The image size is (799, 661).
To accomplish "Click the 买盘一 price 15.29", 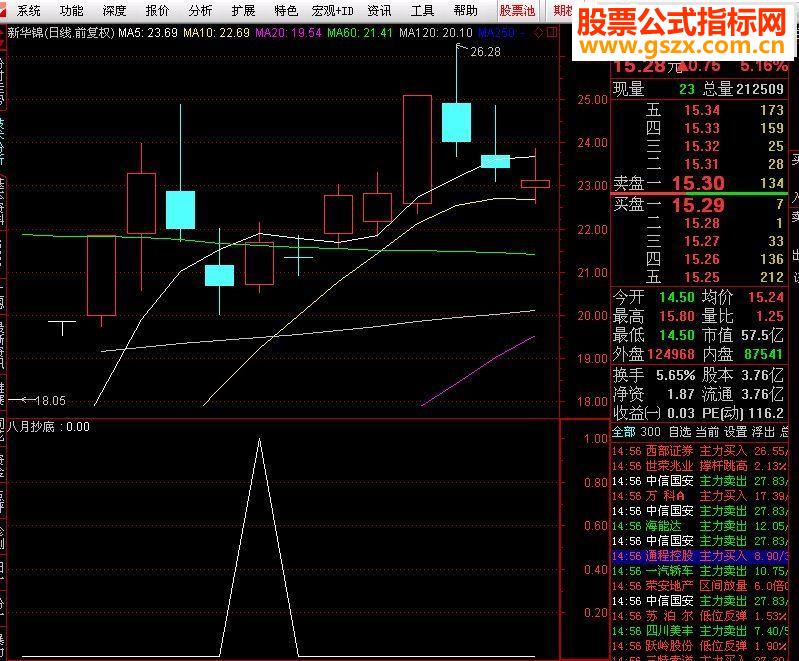I will coord(698,205).
